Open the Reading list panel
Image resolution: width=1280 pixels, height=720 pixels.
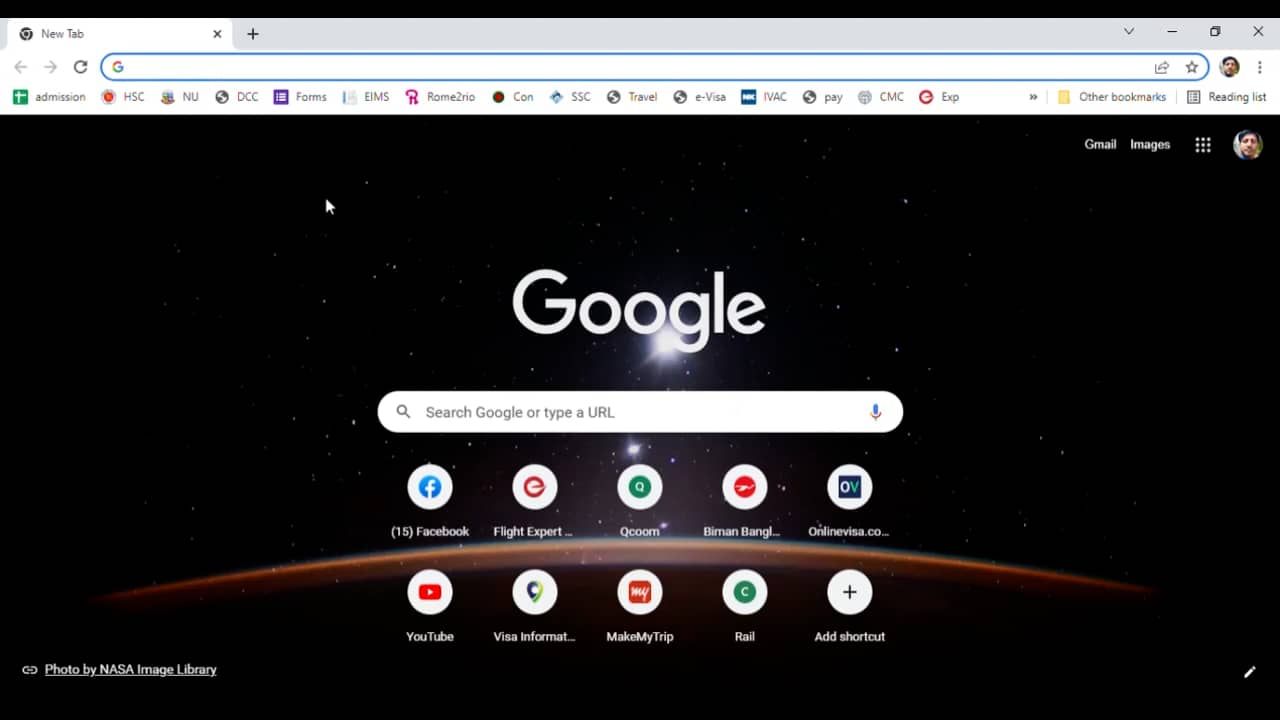pyautogui.click(x=1226, y=97)
